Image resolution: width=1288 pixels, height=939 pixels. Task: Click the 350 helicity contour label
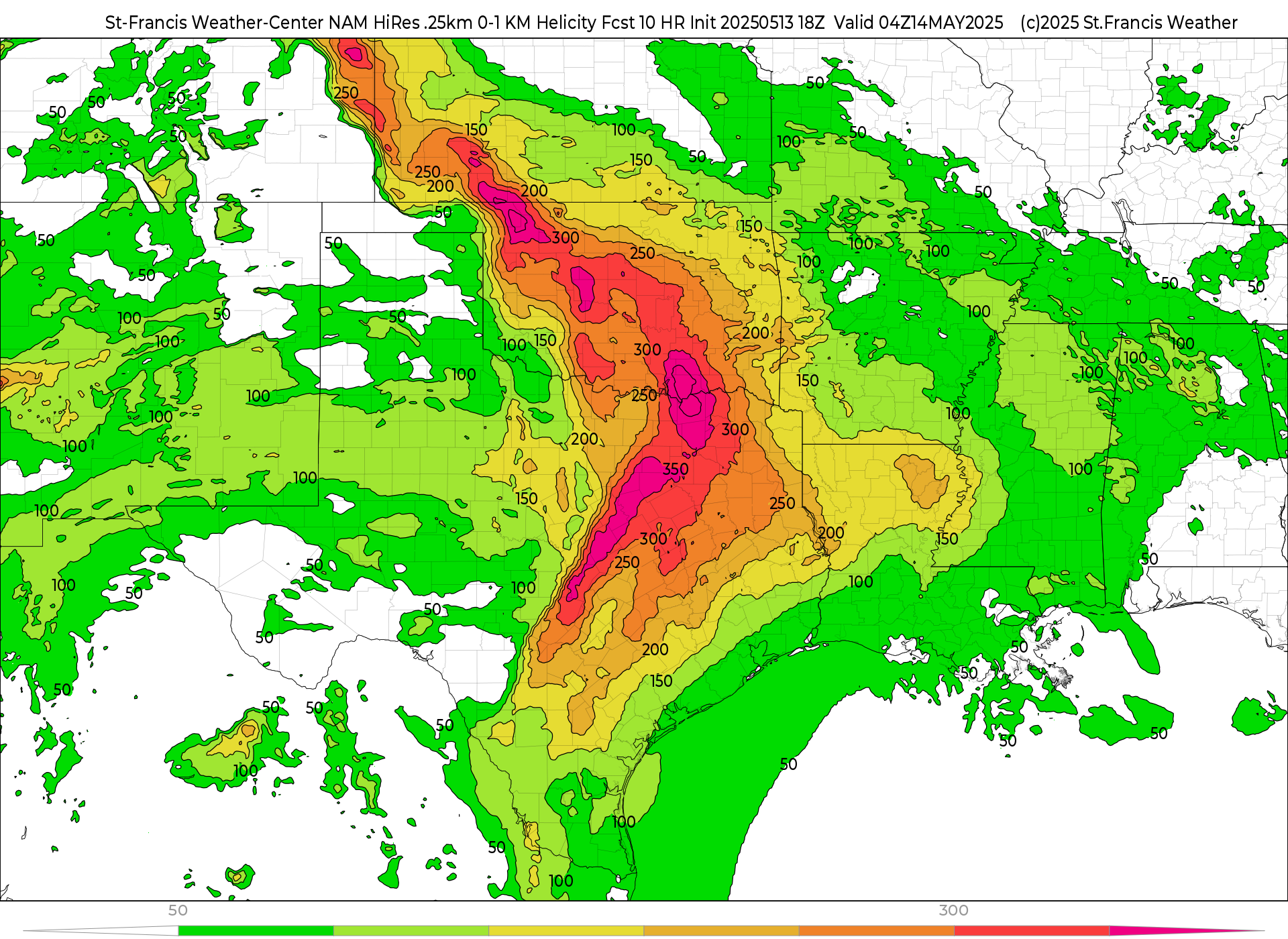point(676,469)
